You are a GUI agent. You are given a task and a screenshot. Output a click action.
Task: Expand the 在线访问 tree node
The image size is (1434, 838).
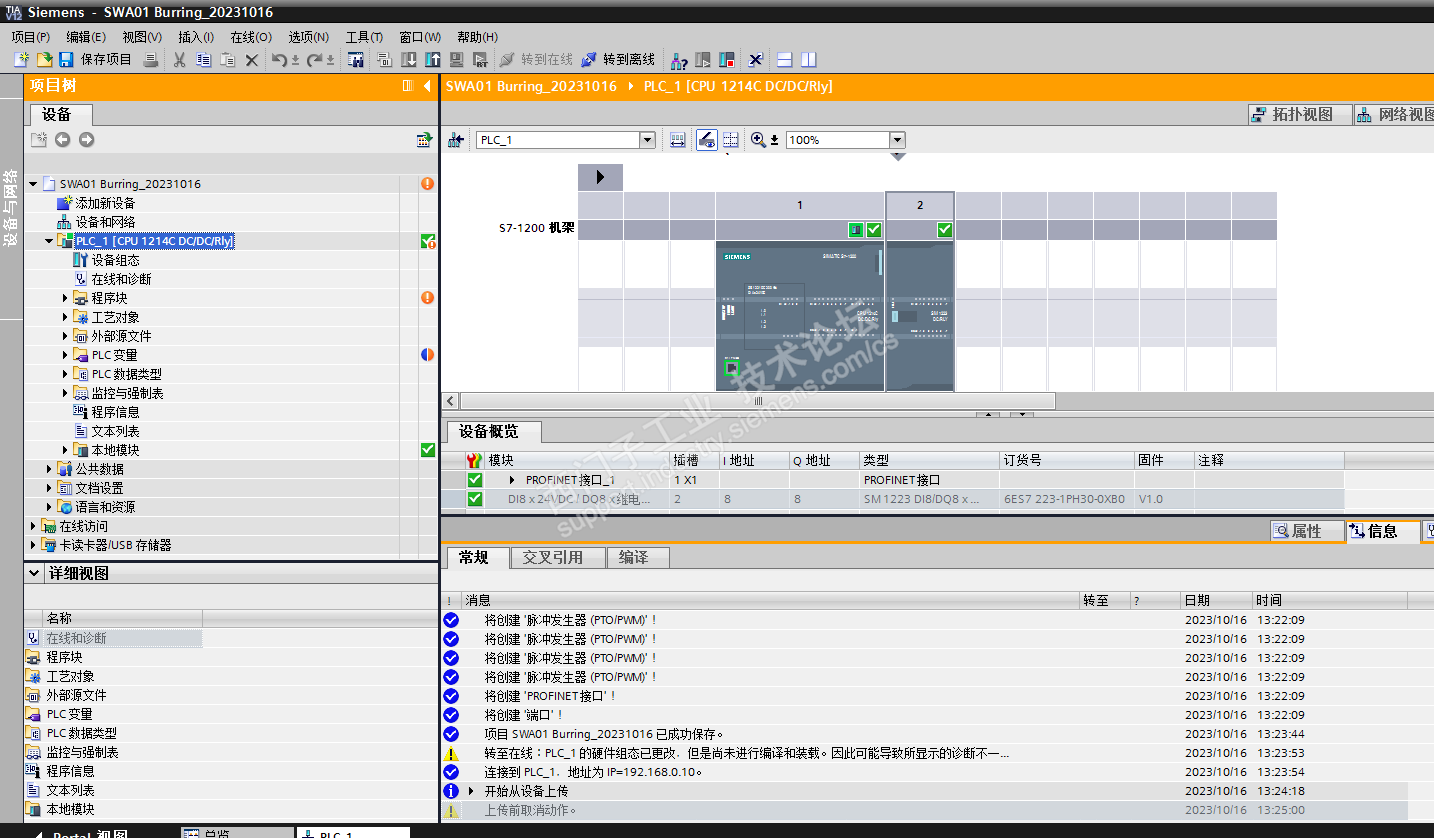pyautogui.click(x=33, y=526)
